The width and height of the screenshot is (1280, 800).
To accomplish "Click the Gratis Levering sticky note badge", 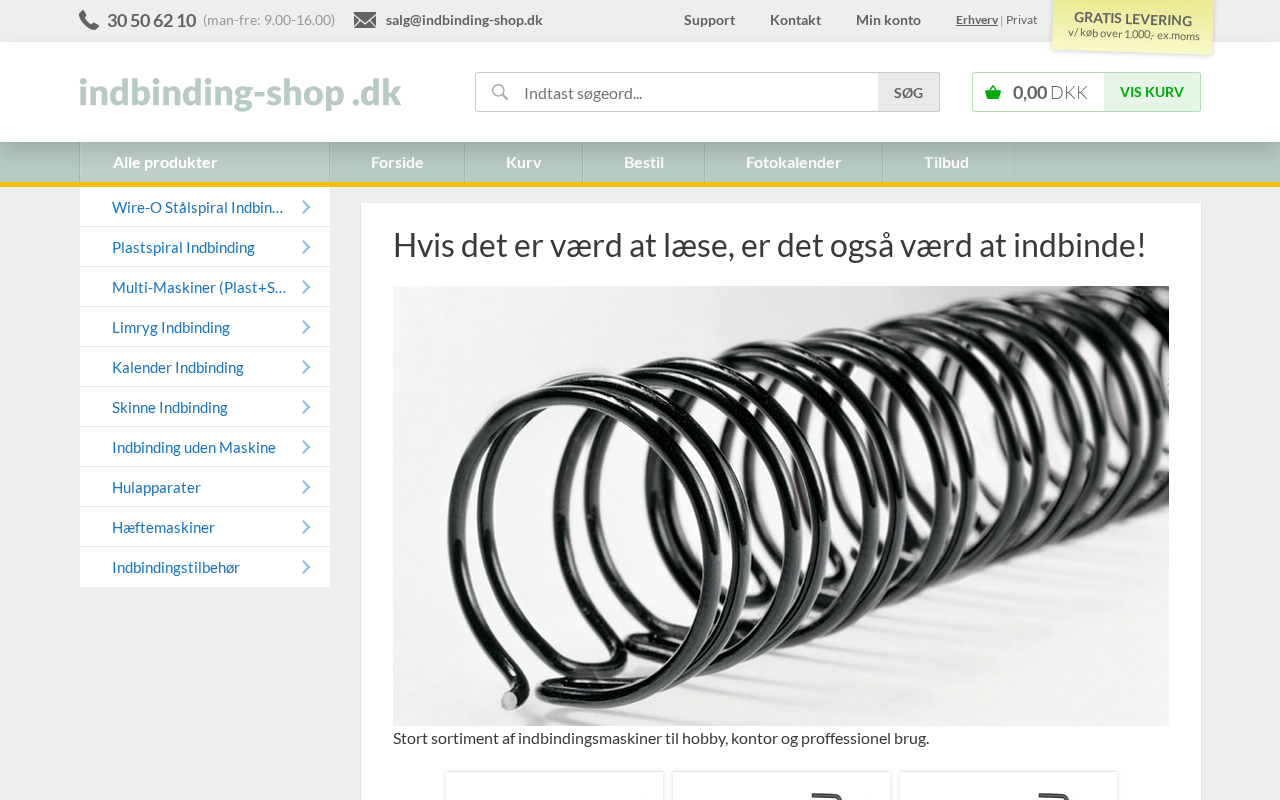I will pyautogui.click(x=1132, y=26).
